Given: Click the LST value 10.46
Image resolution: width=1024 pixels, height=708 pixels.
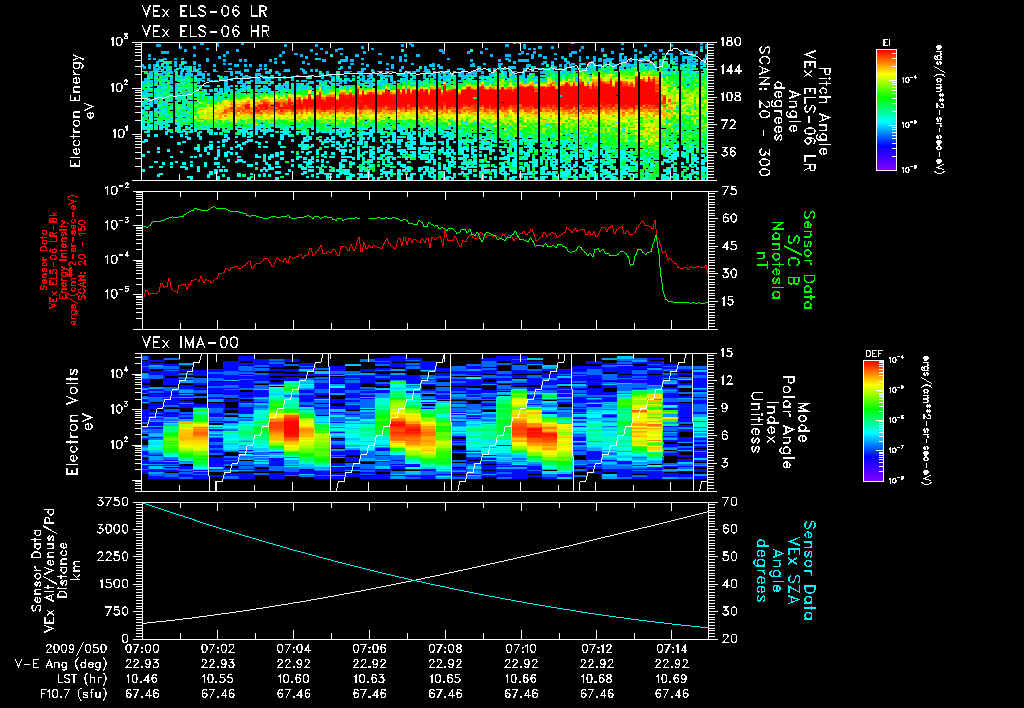Looking at the screenshot, I should click(x=142, y=679).
